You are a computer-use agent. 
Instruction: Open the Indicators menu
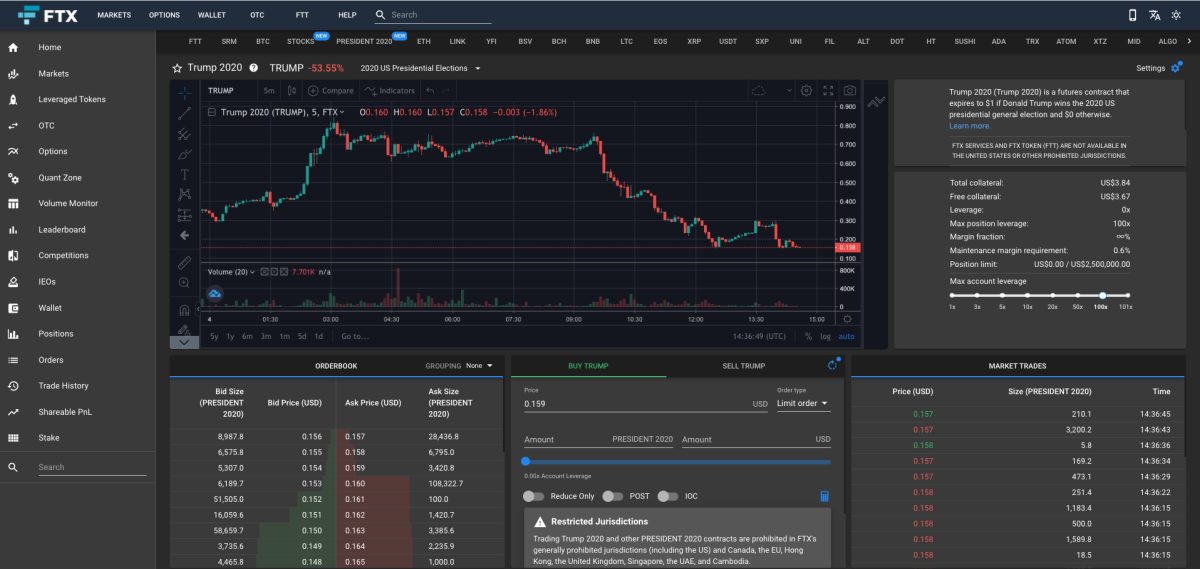(x=391, y=91)
